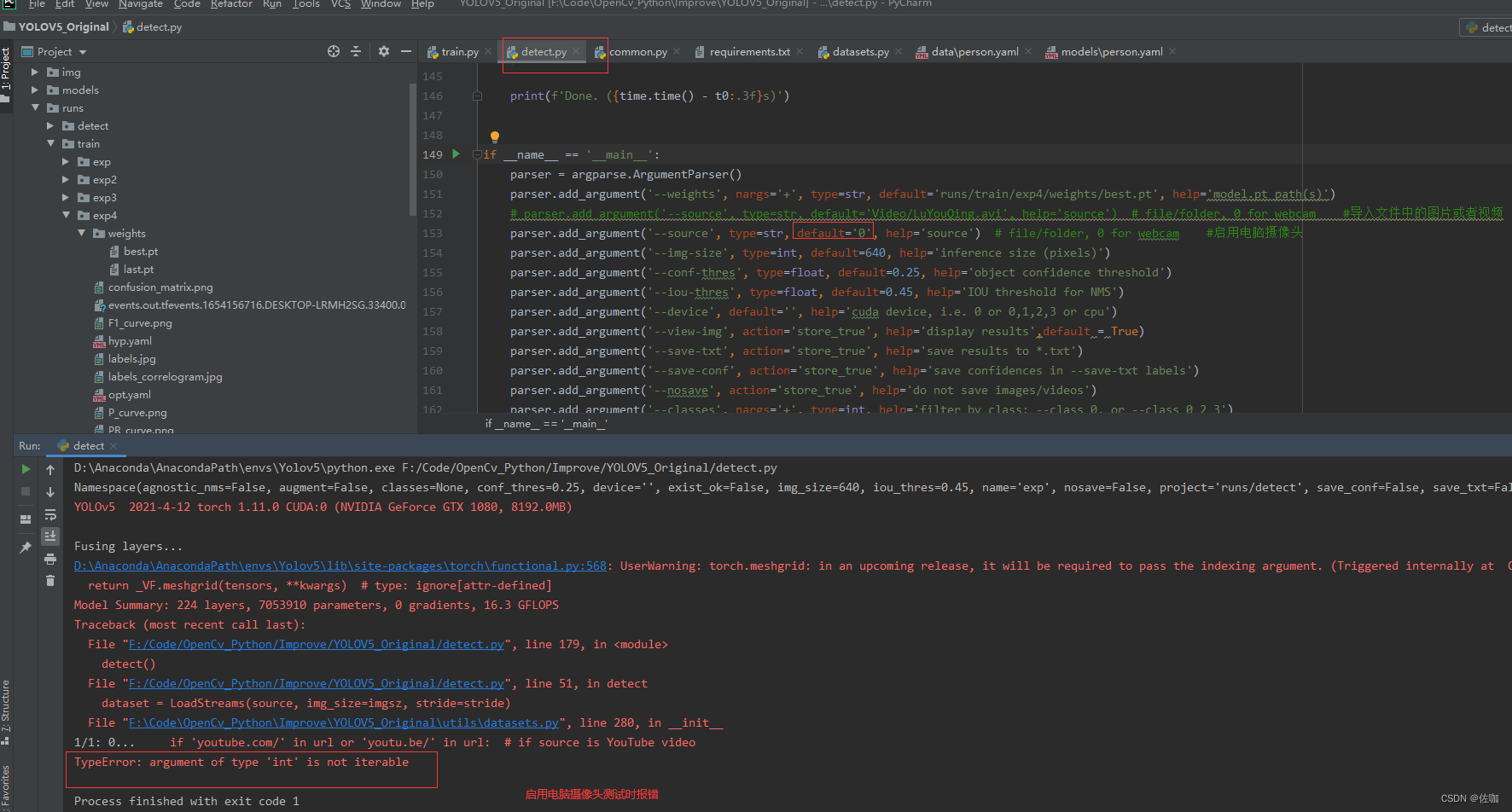Image resolution: width=1512 pixels, height=812 pixels.
Task: Restore layout icon in Run panel
Action: (26, 519)
